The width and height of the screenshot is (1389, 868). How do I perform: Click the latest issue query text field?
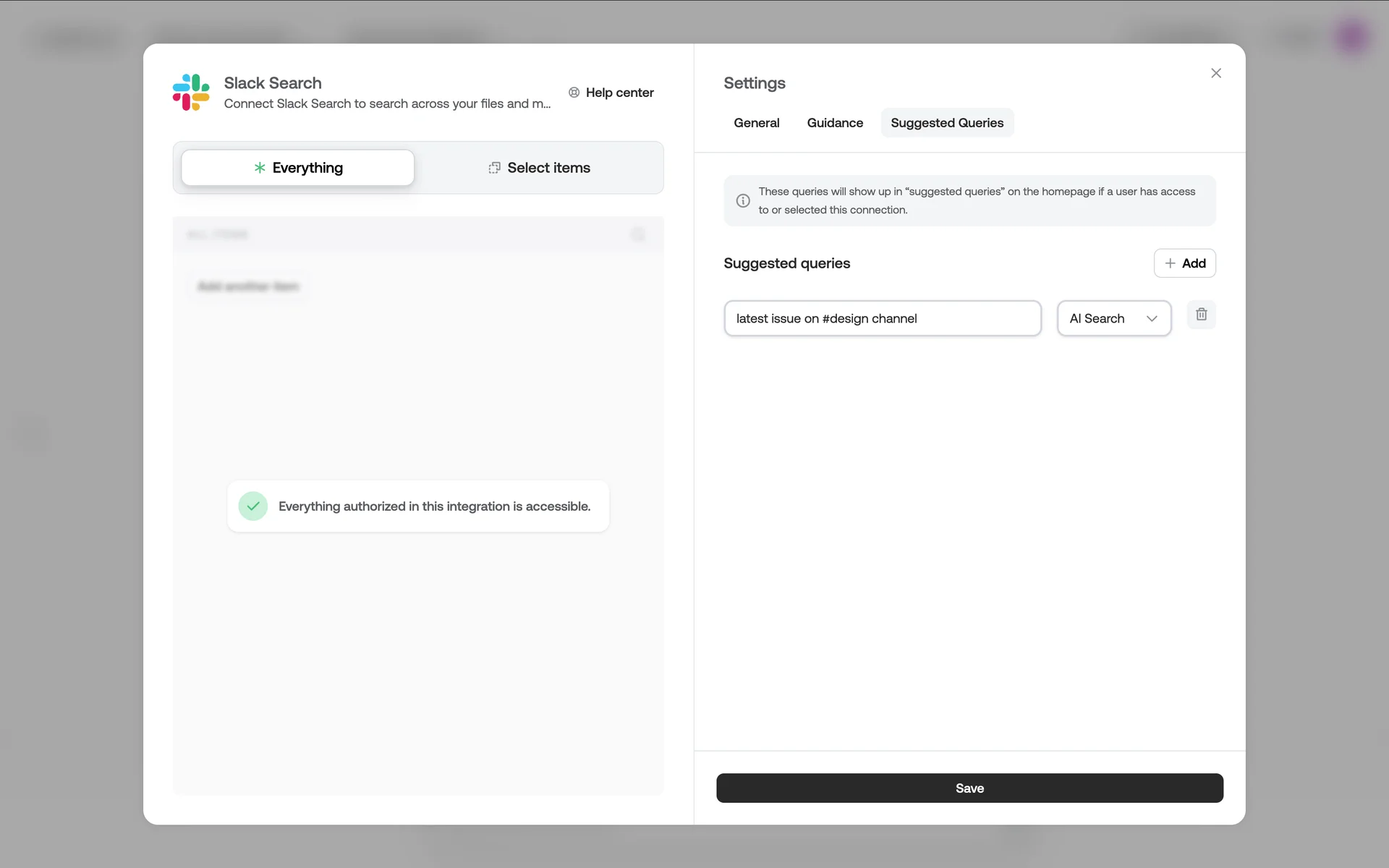882,319
